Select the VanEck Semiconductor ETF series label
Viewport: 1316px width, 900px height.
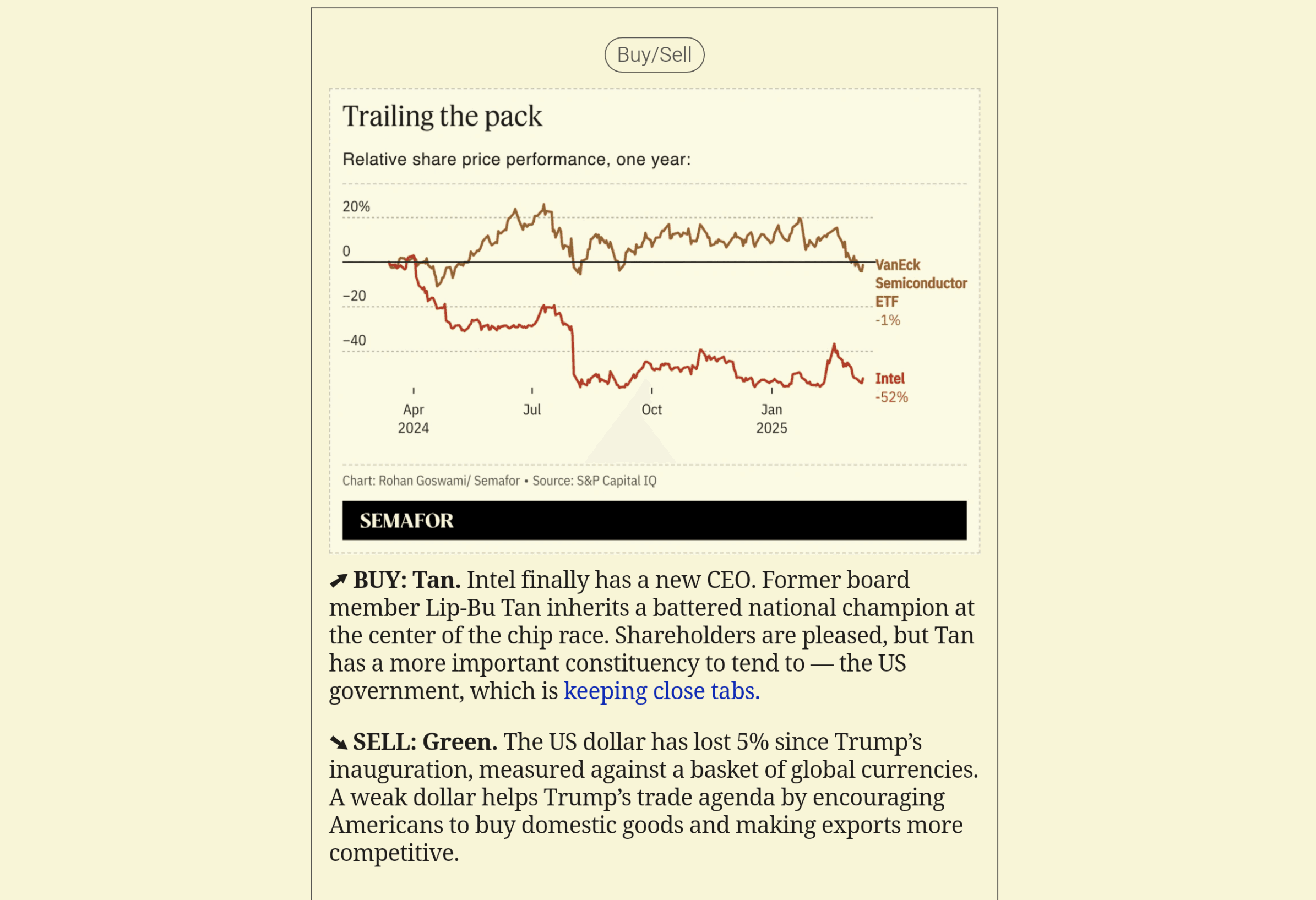[920, 283]
